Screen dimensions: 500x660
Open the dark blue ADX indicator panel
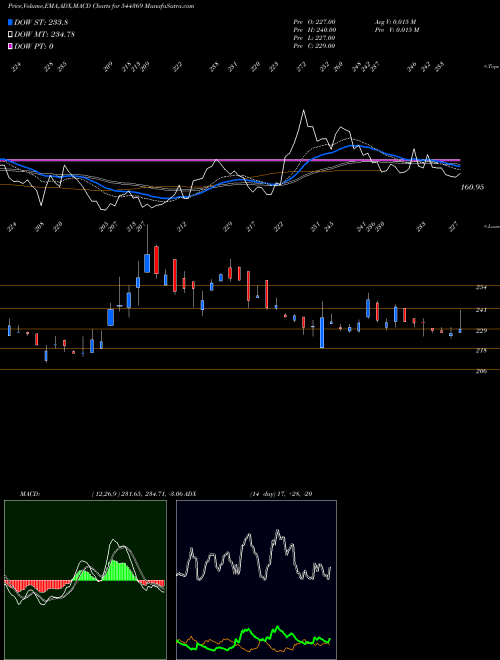tap(256, 580)
